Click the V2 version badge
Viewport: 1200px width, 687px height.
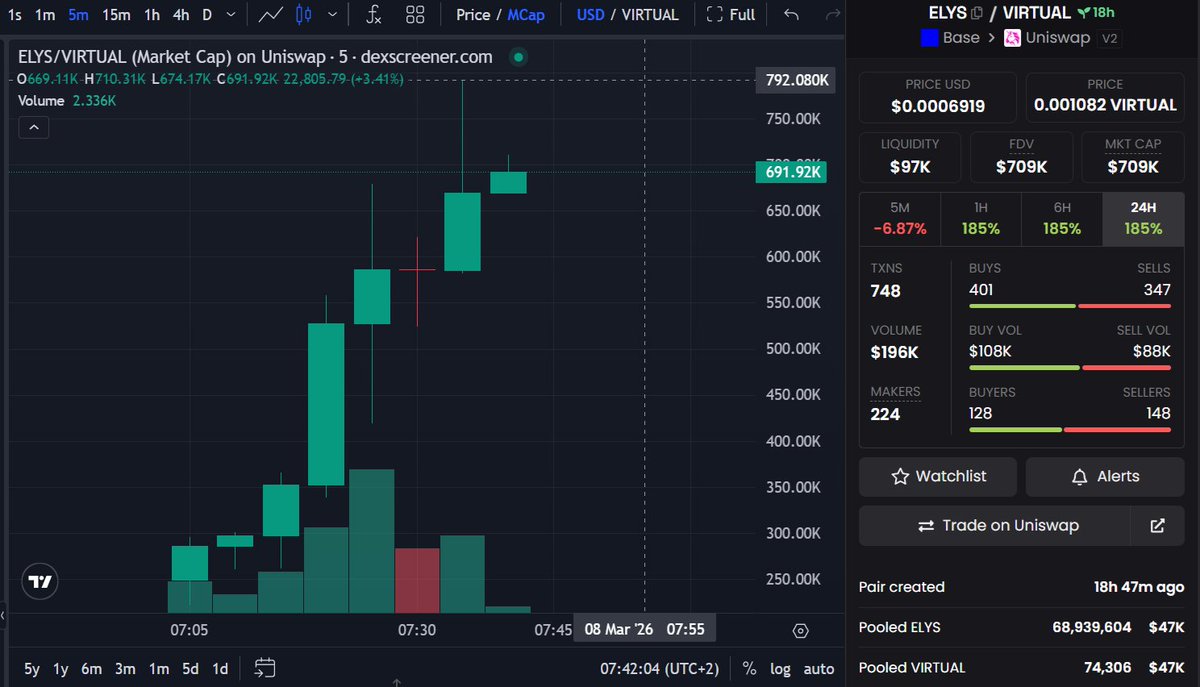(x=1108, y=38)
